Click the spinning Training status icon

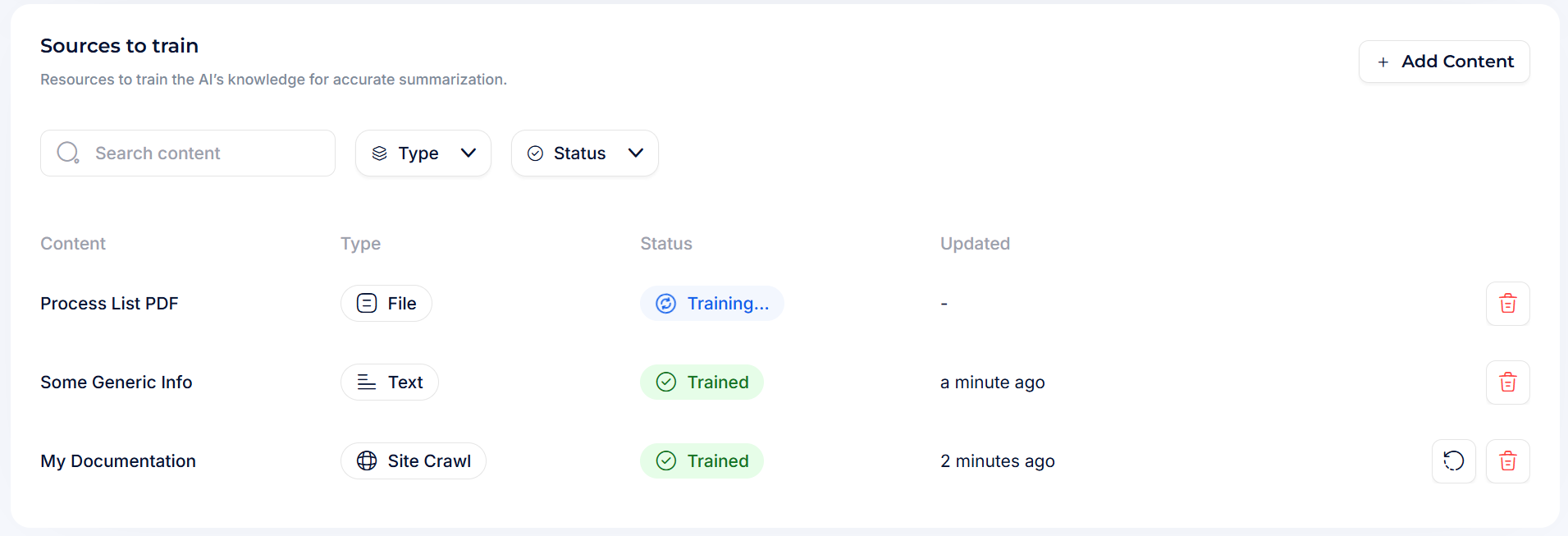click(665, 304)
